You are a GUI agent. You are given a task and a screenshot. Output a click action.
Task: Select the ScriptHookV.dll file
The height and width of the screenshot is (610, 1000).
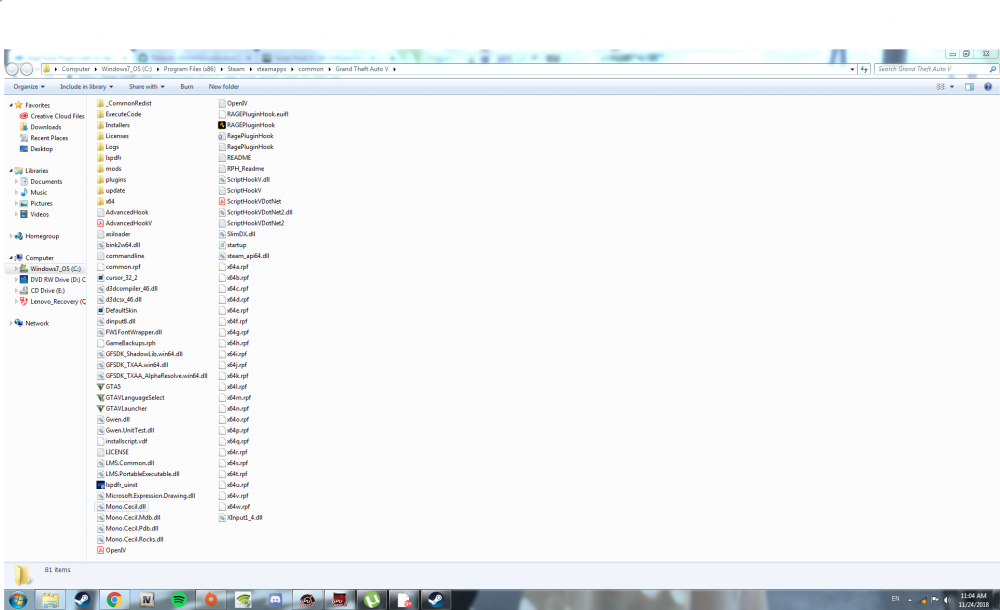[244, 180]
